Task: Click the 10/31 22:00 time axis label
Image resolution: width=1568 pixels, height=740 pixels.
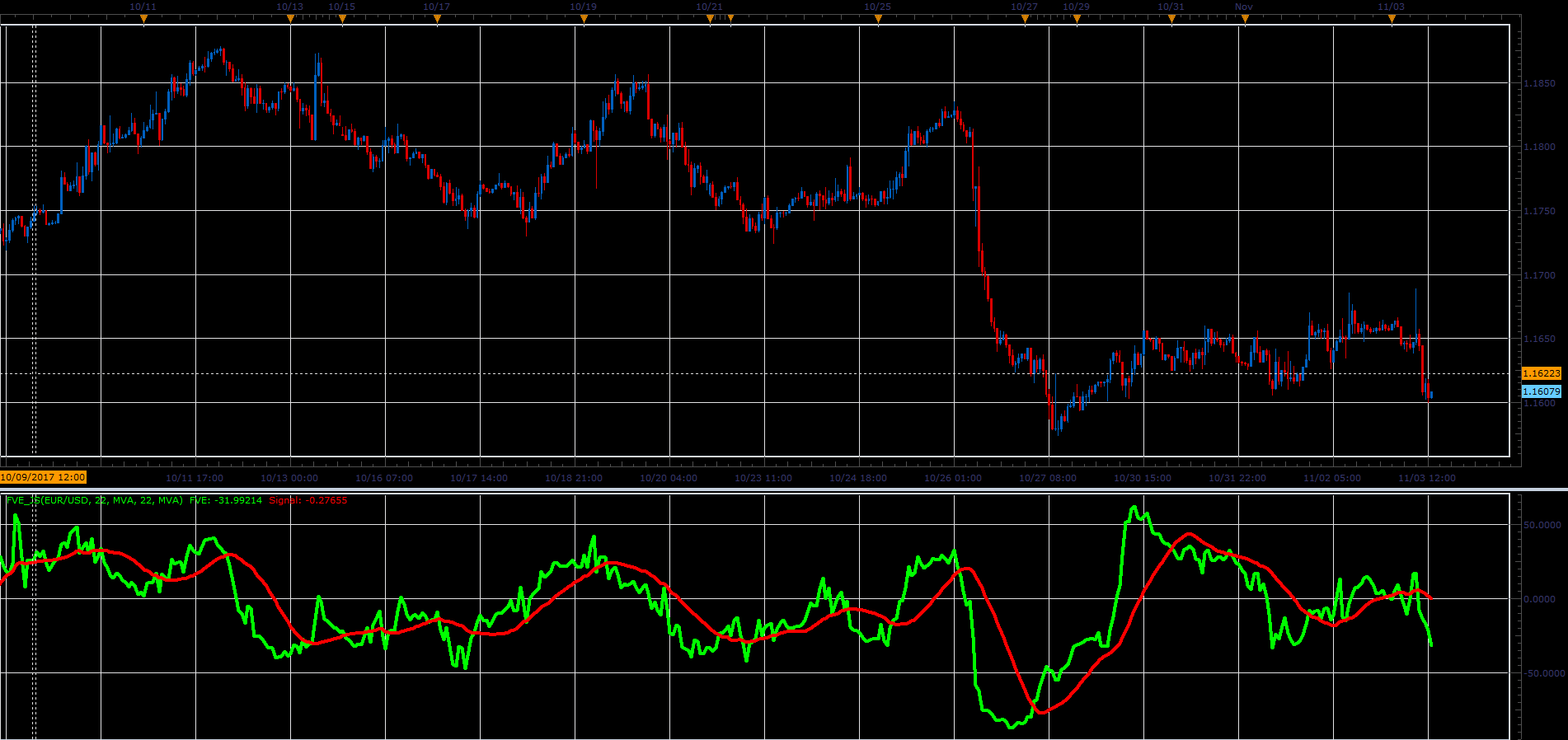Action: [x=1237, y=478]
